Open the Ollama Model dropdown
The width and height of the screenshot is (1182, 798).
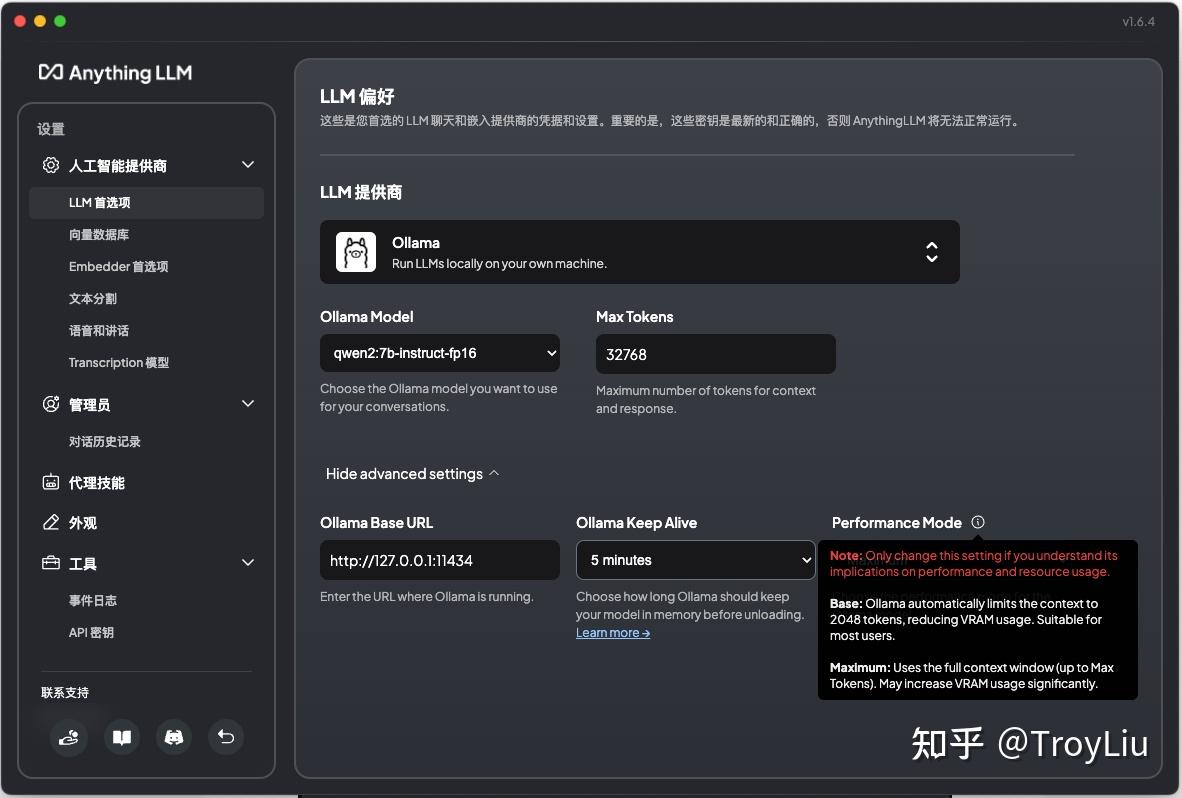(x=439, y=353)
